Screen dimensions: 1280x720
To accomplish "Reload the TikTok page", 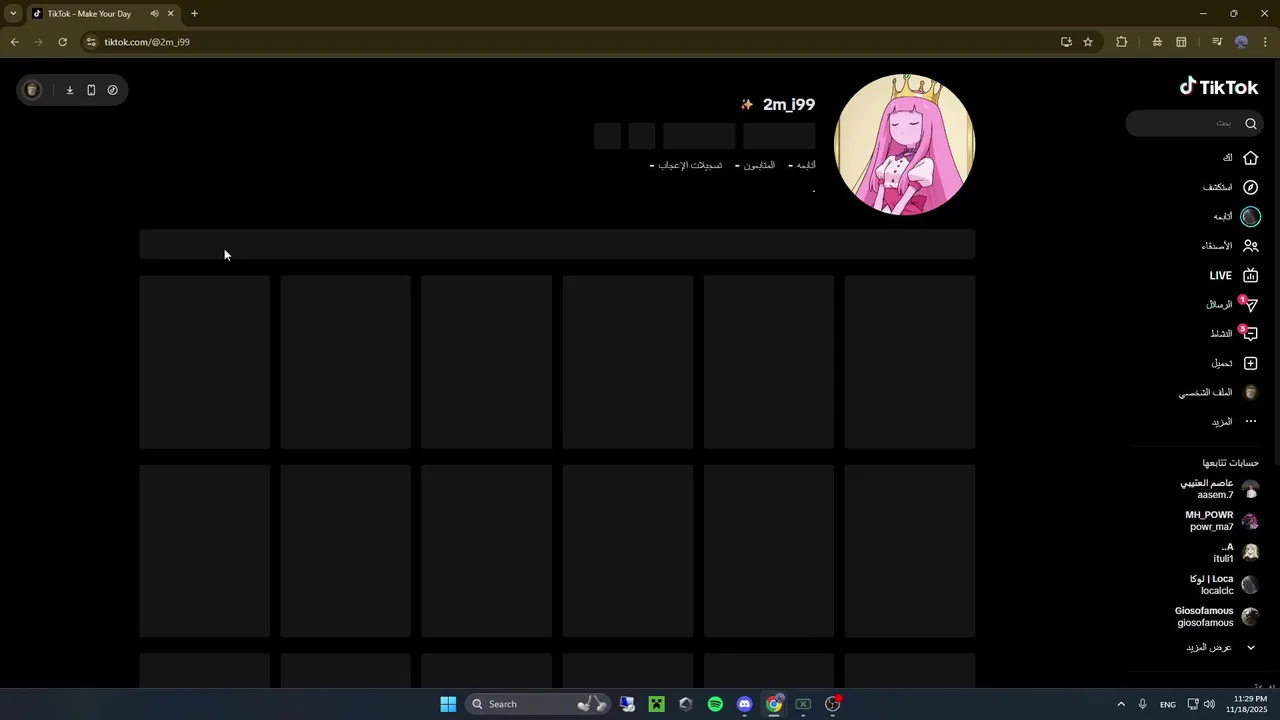I will 62,42.
